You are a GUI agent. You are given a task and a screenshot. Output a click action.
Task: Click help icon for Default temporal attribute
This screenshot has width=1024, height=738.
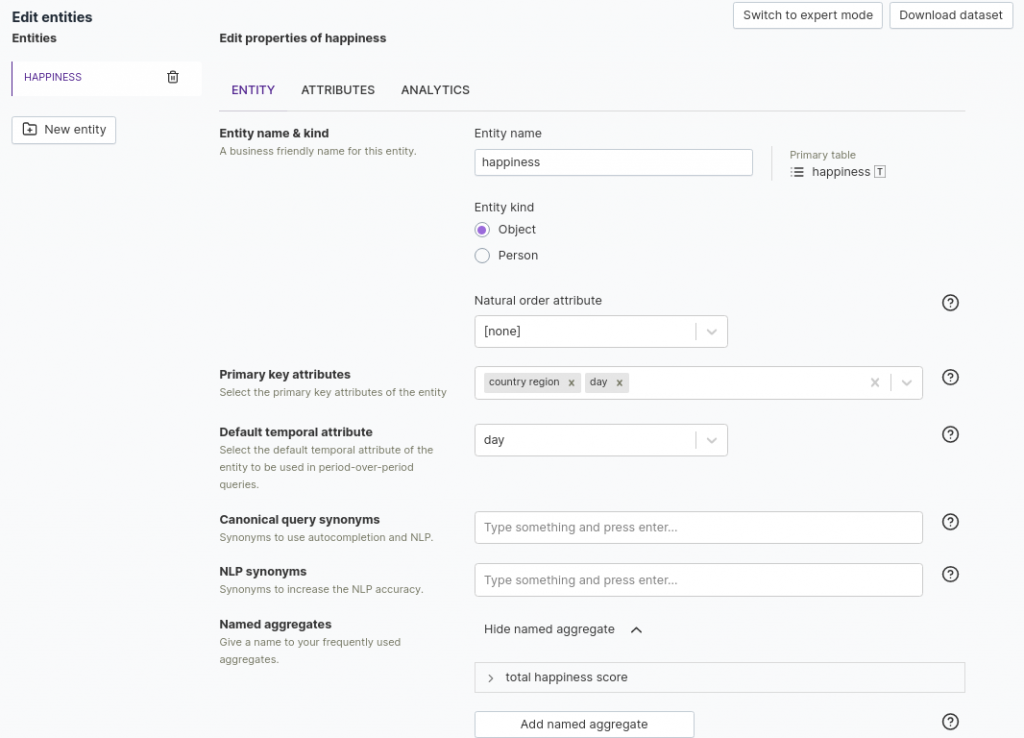coord(950,434)
